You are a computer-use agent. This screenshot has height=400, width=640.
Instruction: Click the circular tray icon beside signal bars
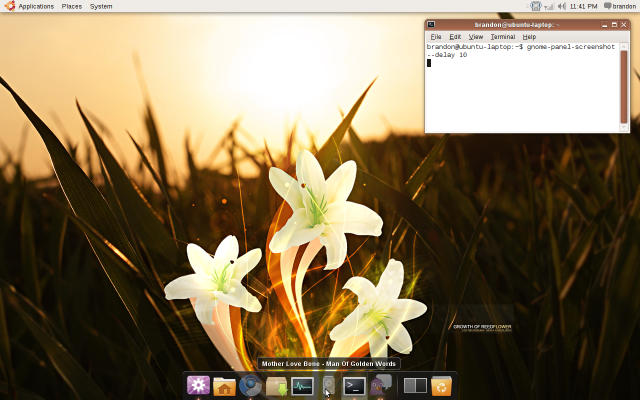point(536,6)
